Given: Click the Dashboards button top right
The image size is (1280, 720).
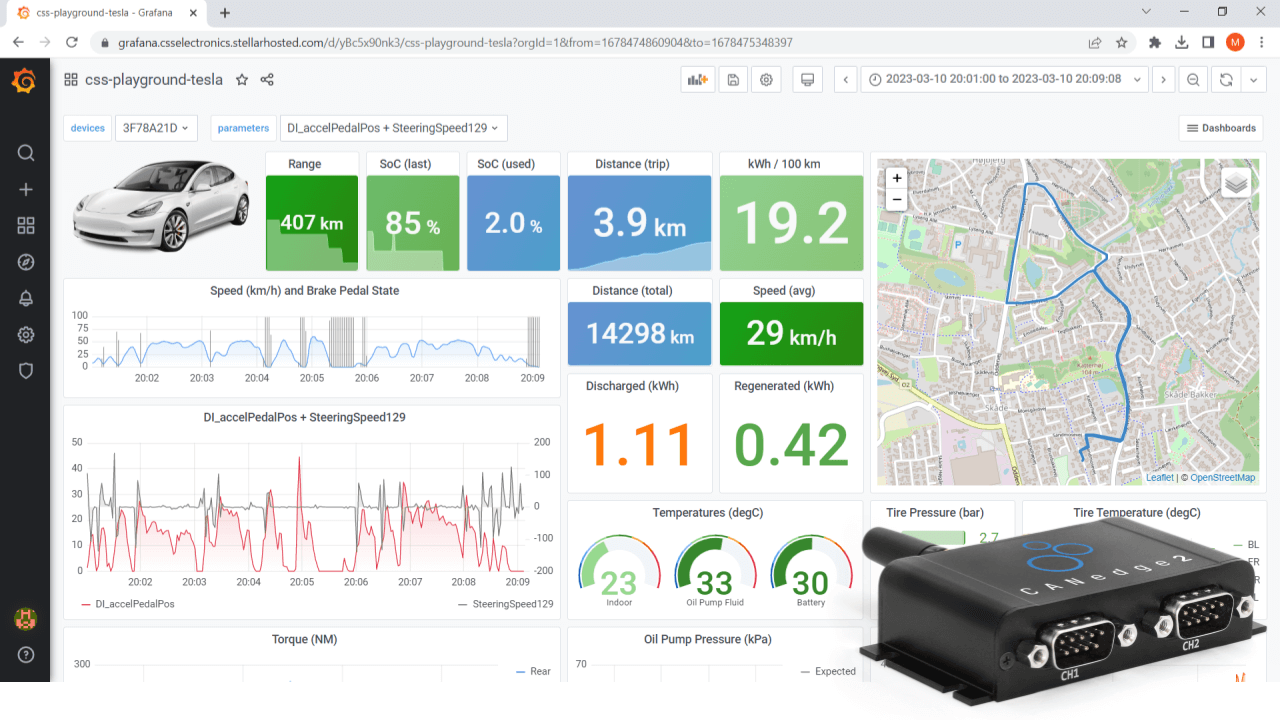Looking at the screenshot, I should (1220, 128).
